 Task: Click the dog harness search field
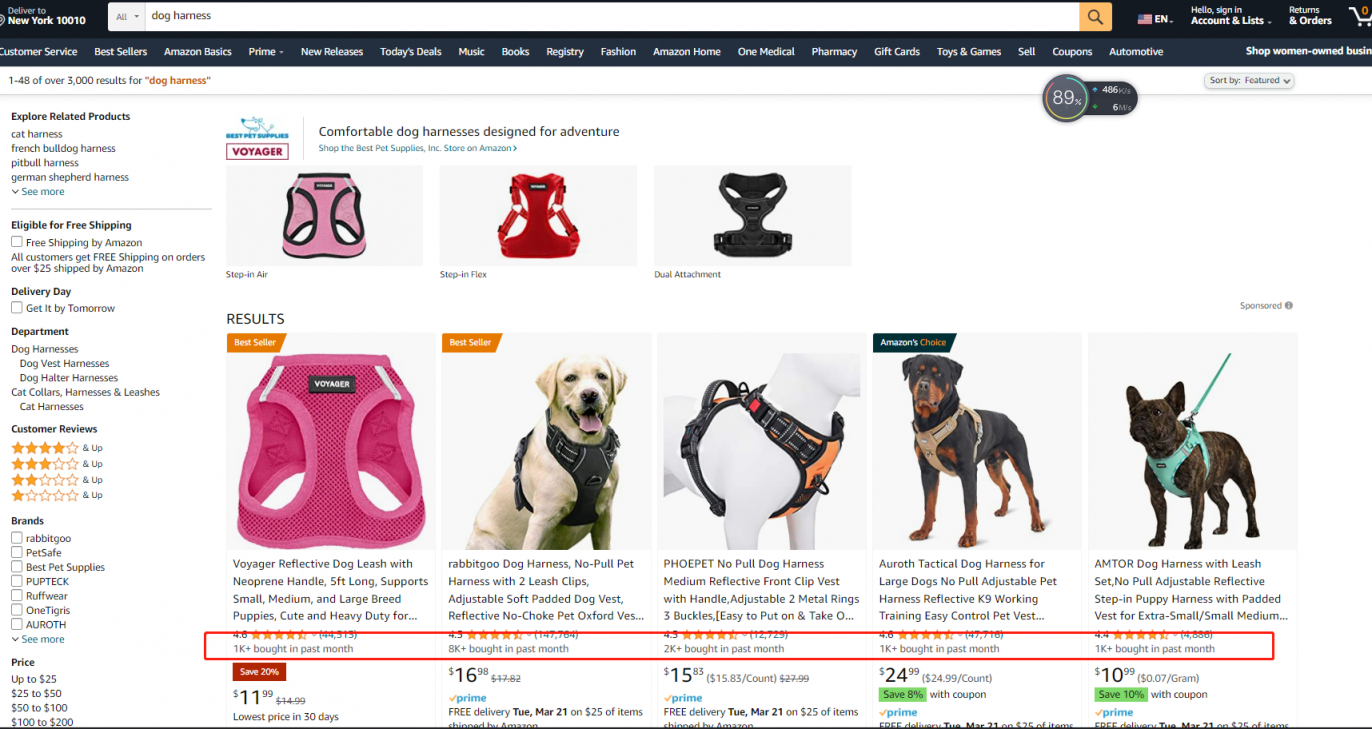point(612,17)
